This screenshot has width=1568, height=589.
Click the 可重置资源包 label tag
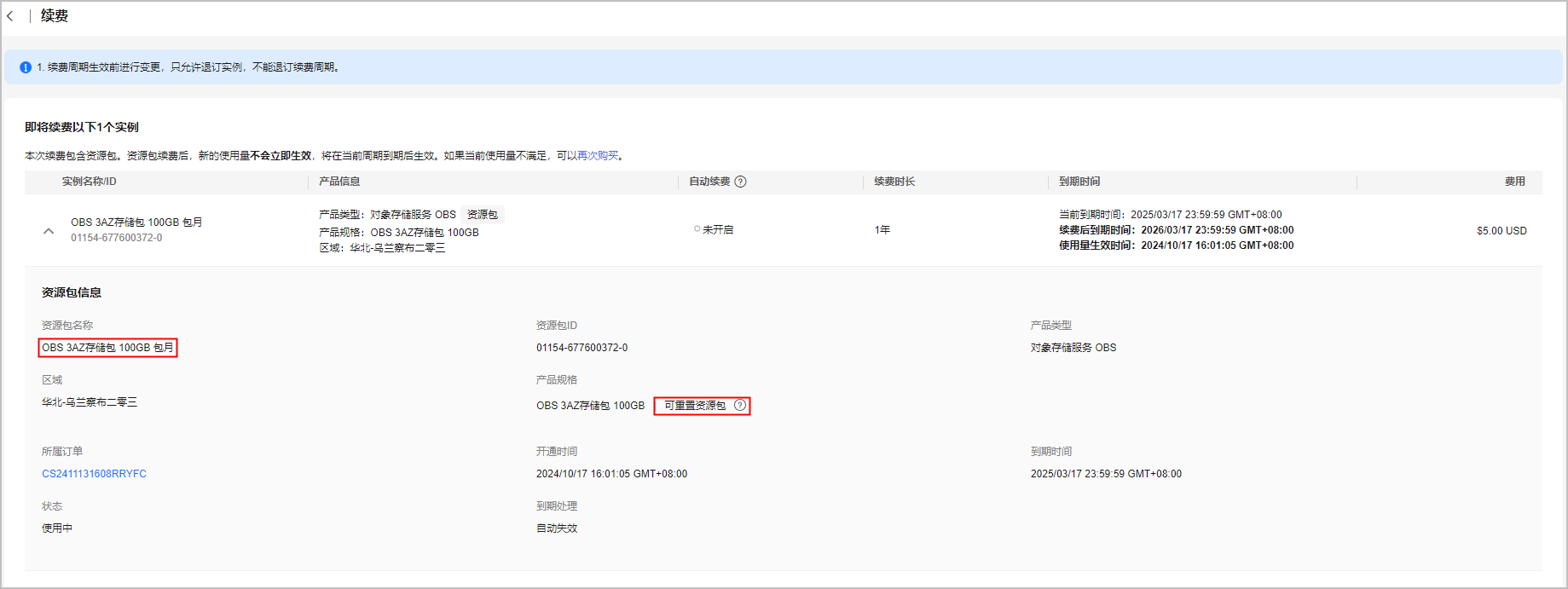pyautogui.click(x=694, y=406)
